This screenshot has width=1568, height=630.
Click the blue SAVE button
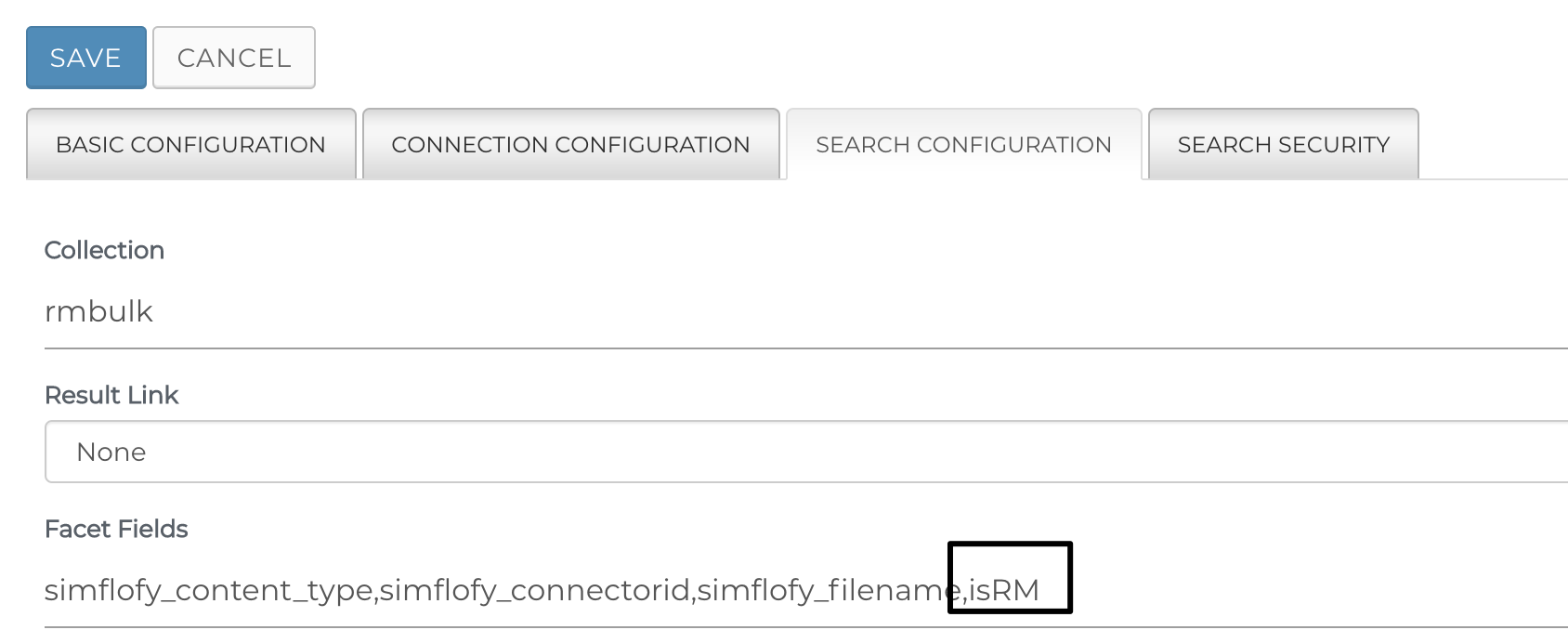click(85, 58)
